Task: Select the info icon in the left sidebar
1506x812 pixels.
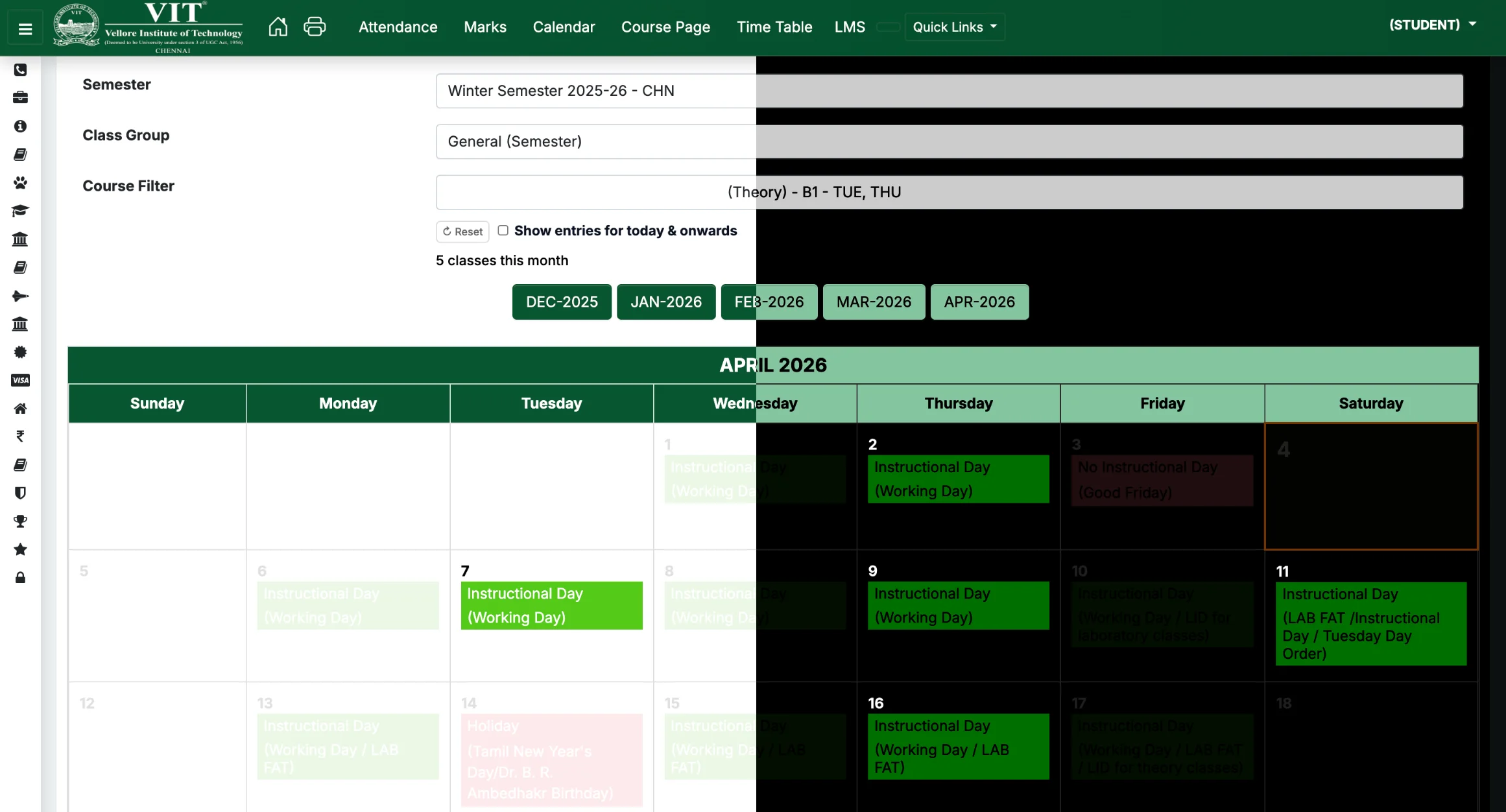Action: 20,126
